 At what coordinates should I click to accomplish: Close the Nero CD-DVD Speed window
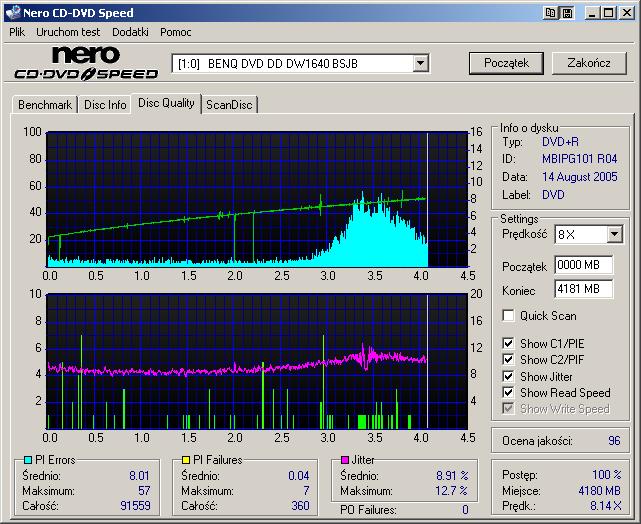click(x=626, y=13)
